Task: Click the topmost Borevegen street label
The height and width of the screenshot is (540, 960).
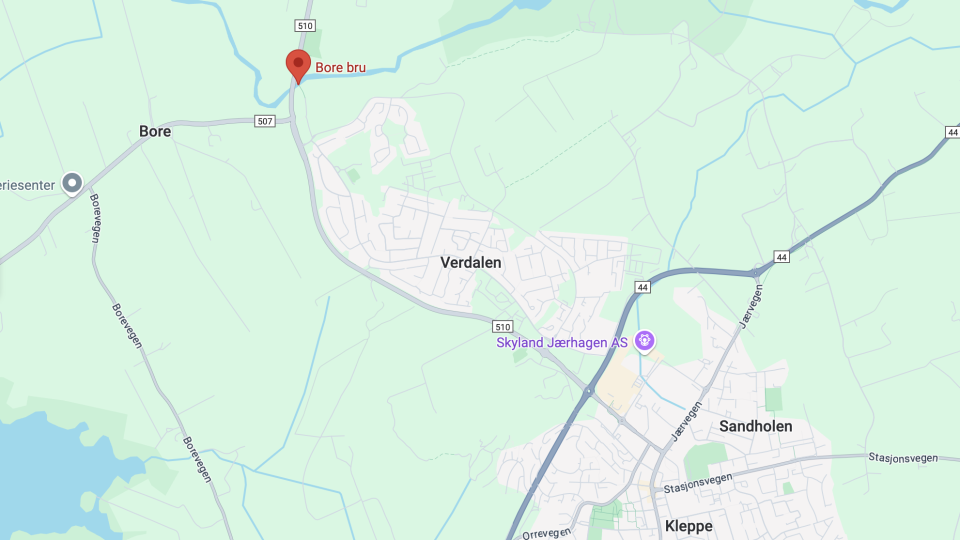Action: 95,218
